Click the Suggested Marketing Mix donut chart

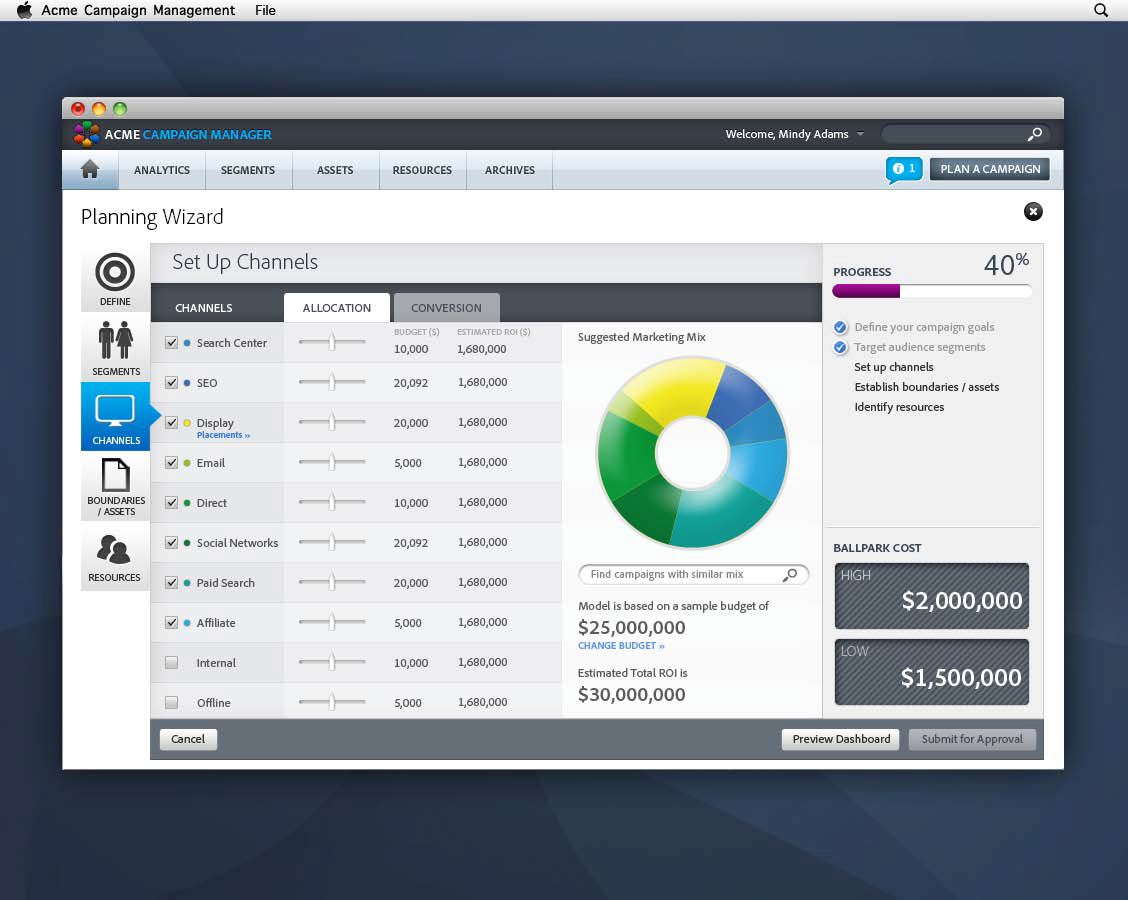(x=692, y=453)
